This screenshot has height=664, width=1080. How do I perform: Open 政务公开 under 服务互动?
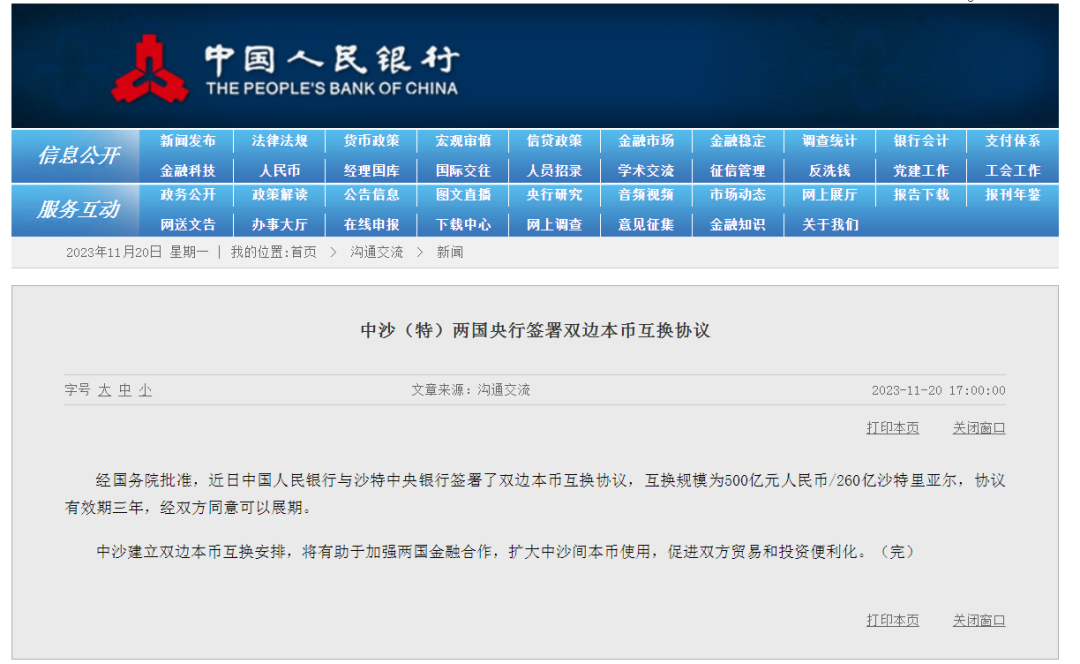[188, 195]
